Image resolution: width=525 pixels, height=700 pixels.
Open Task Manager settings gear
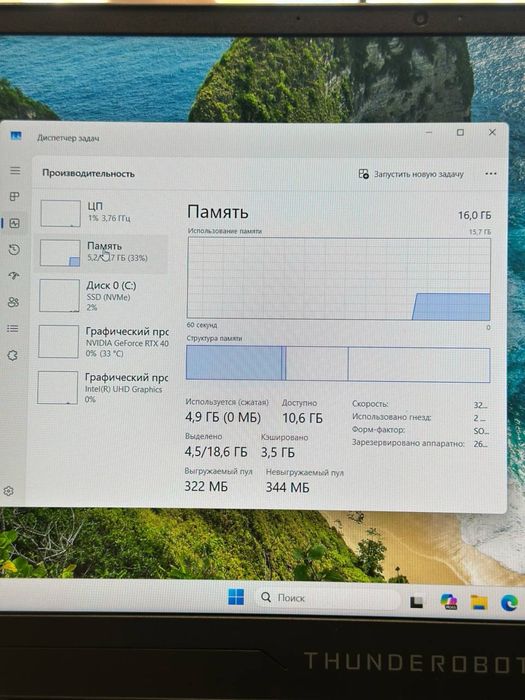(8, 491)
